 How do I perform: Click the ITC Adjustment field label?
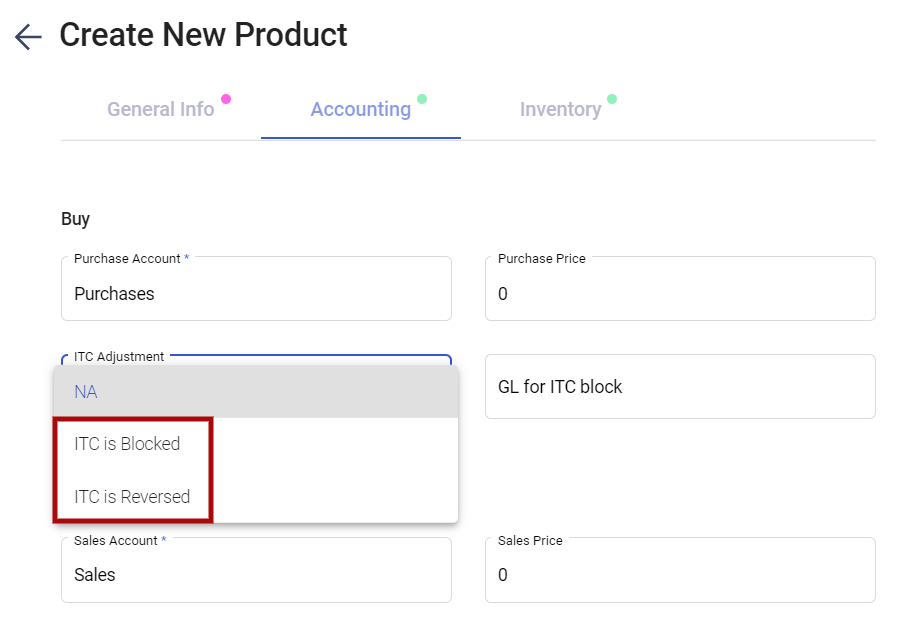pos(119,357)
